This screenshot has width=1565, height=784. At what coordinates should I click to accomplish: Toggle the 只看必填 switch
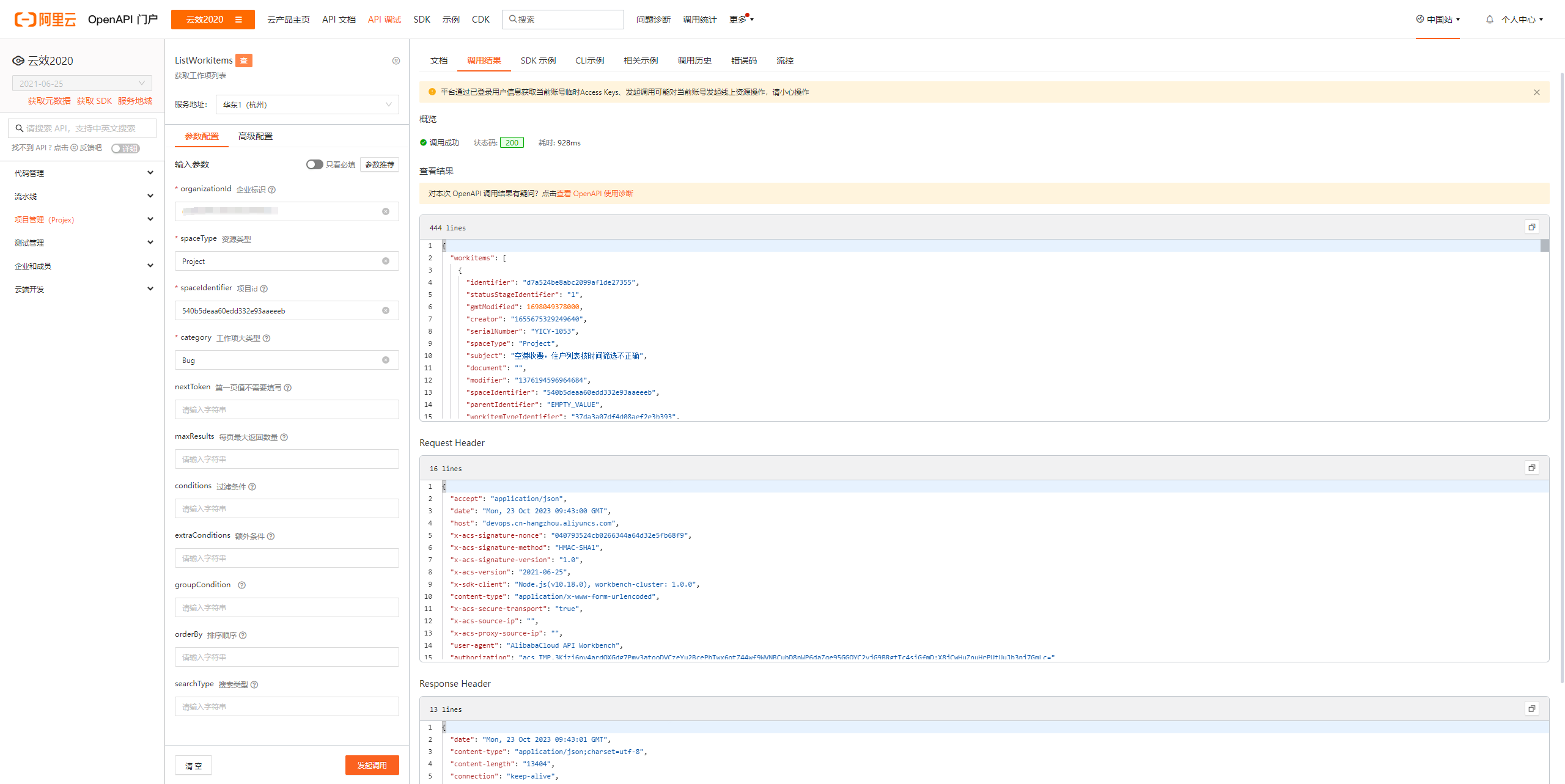tap(314, 164)
